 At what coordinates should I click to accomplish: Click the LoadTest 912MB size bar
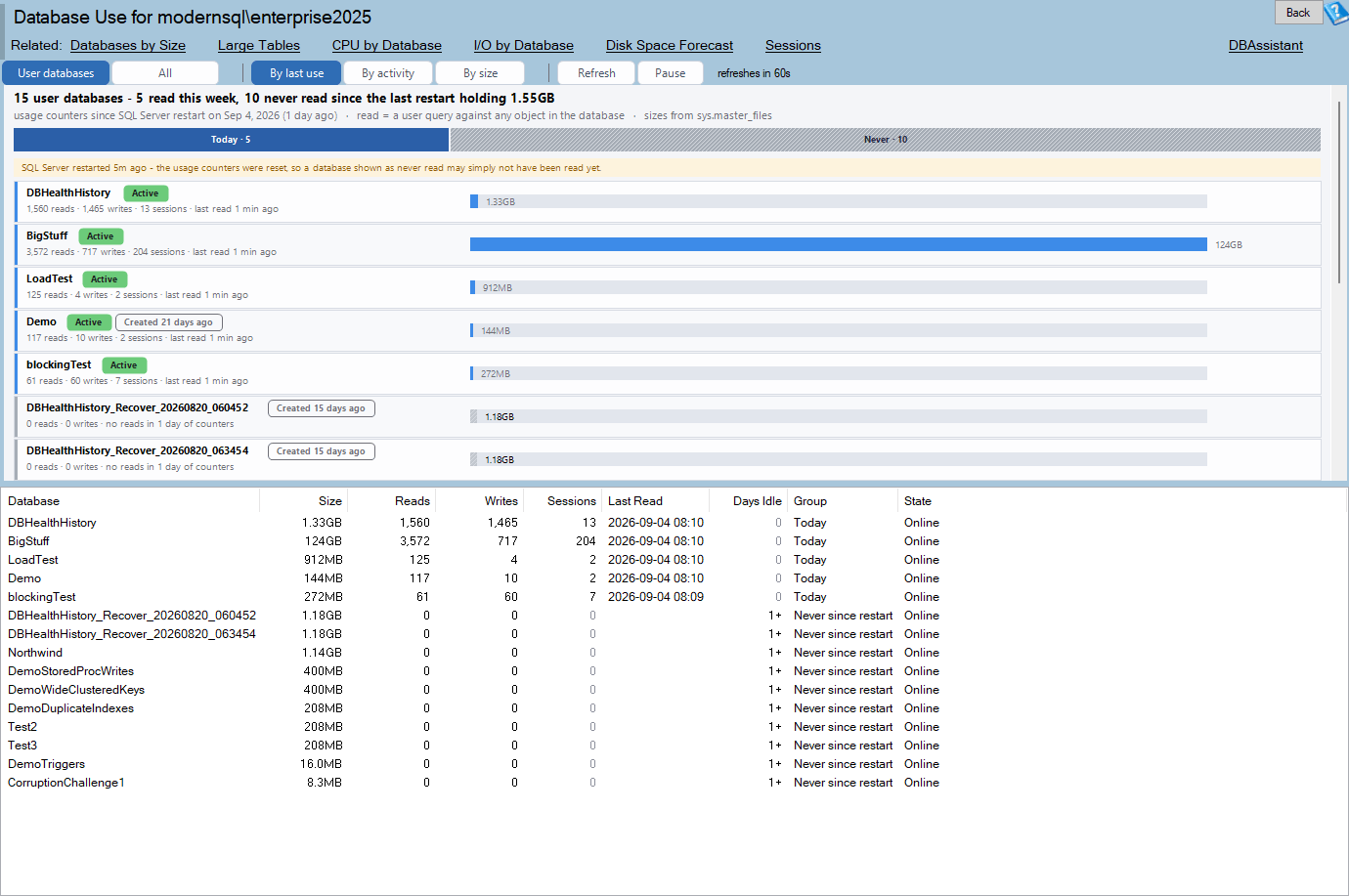[839, 287]
